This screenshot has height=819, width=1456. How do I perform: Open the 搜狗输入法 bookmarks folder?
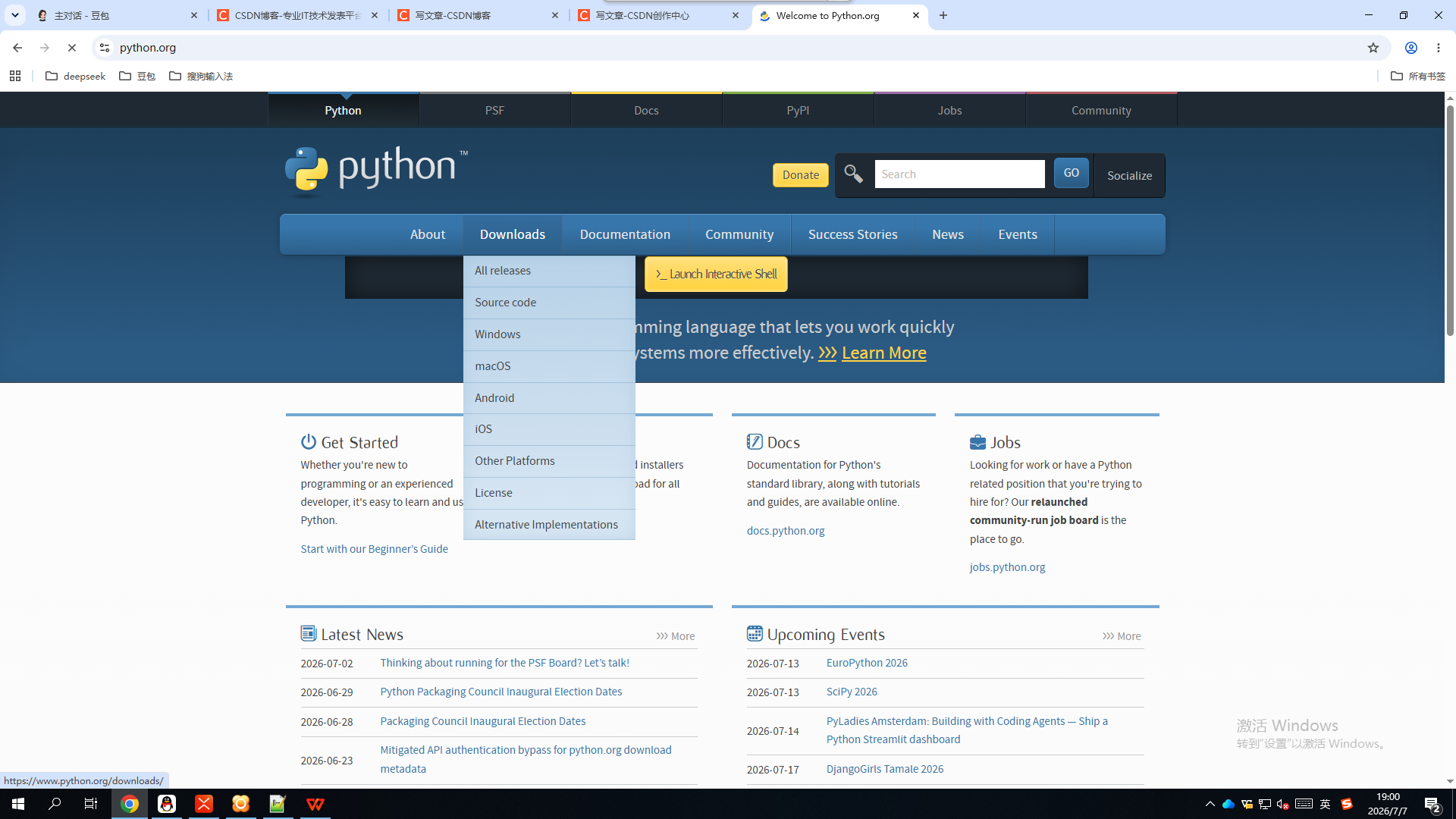[x=201, y=76]
